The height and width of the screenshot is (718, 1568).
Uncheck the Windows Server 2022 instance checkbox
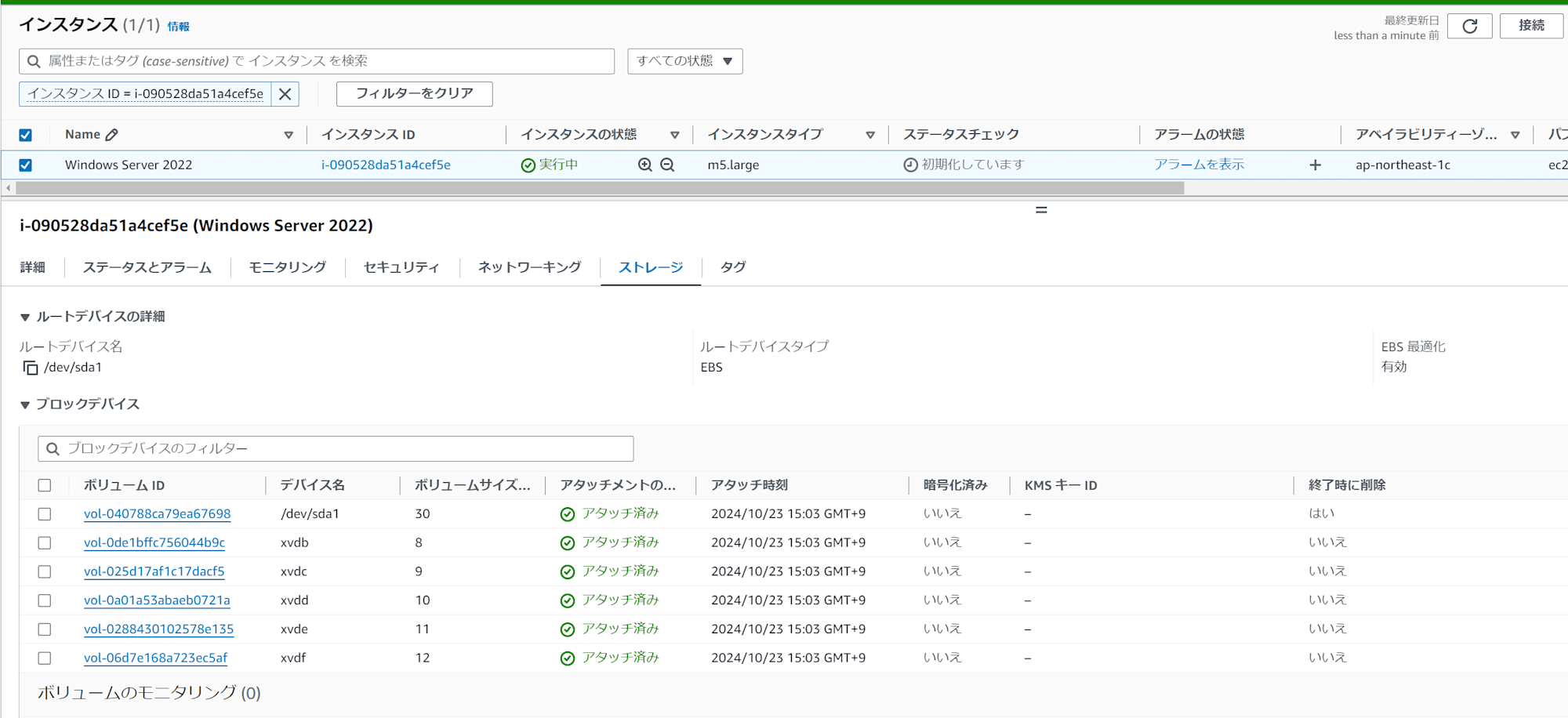pyautogui.click(x=26, y=165)
